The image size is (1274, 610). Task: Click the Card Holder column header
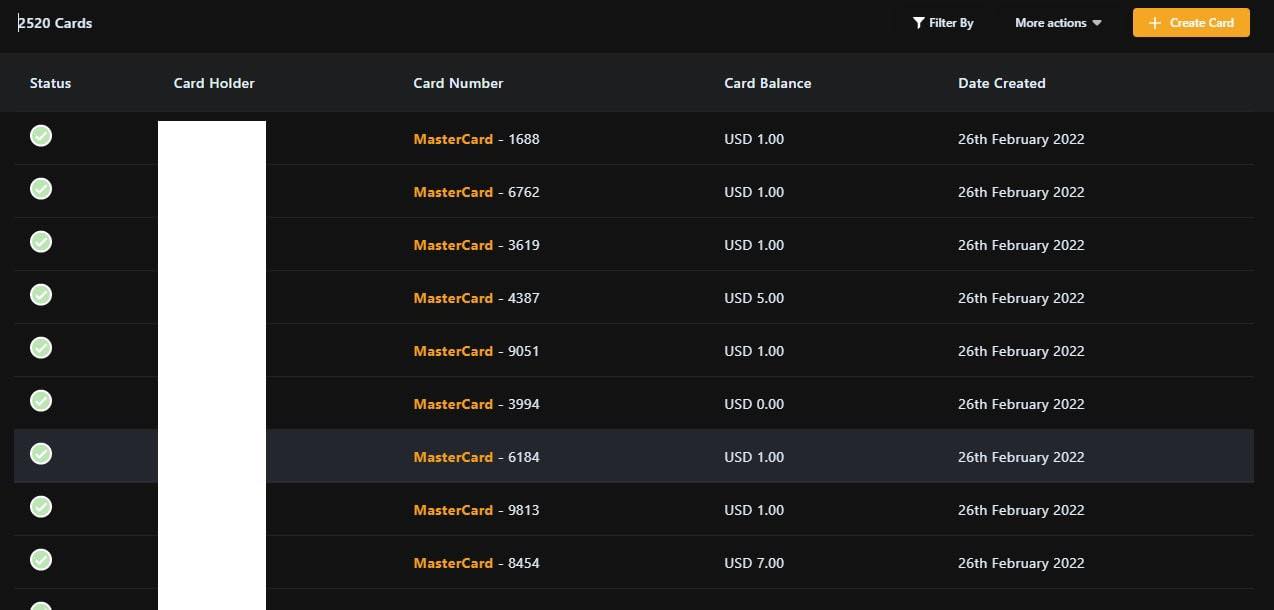coord(214,83)
